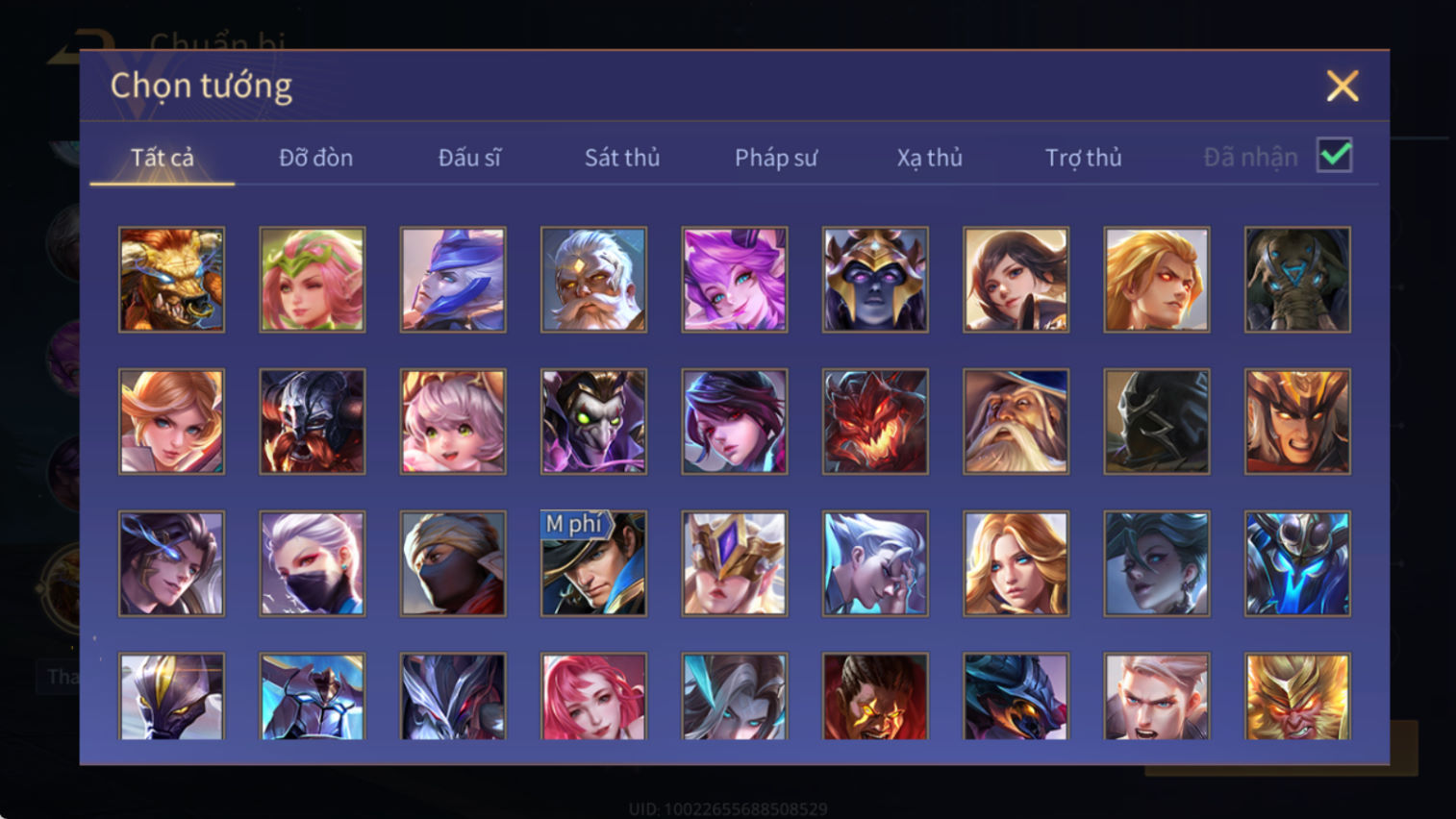Choose the grey wizard with pointed hat
This screenshot has width=1456, height=819.
(x=1016, y=422)
